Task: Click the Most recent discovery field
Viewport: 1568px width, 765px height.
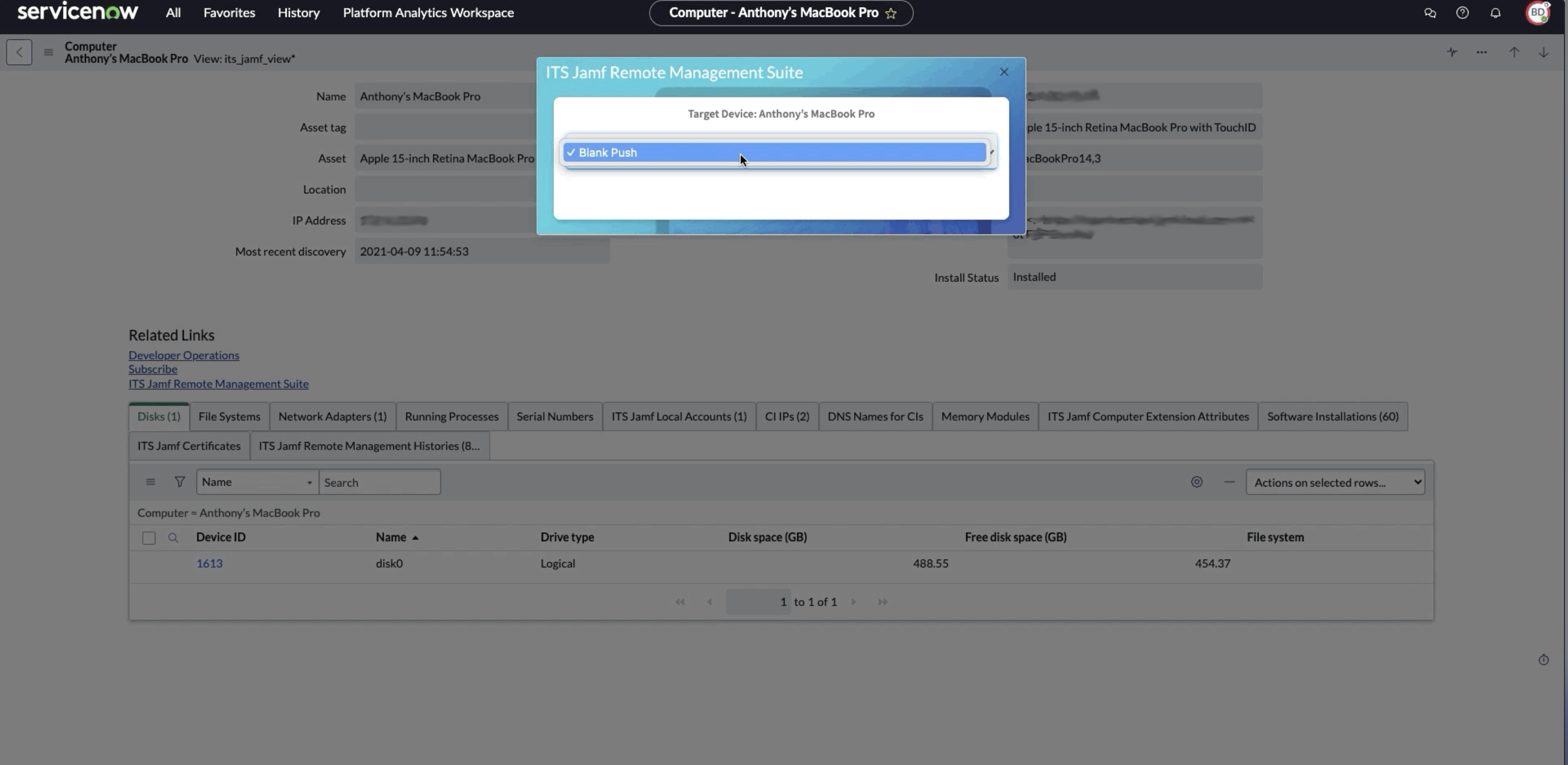Action: point(482,251)
